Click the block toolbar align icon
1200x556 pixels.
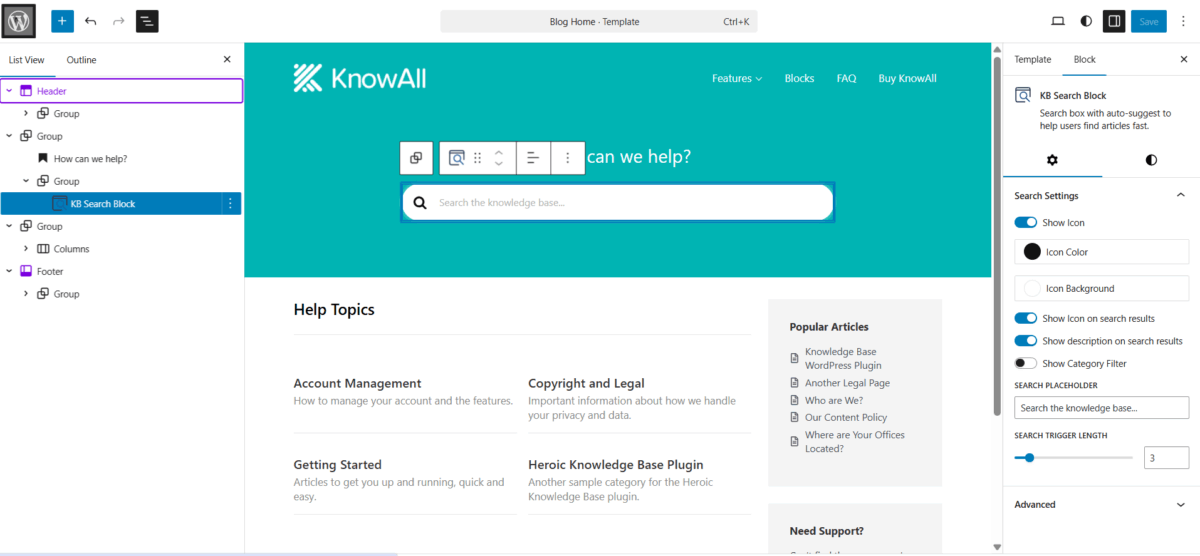pyautogui.click(x=533, y=158)
